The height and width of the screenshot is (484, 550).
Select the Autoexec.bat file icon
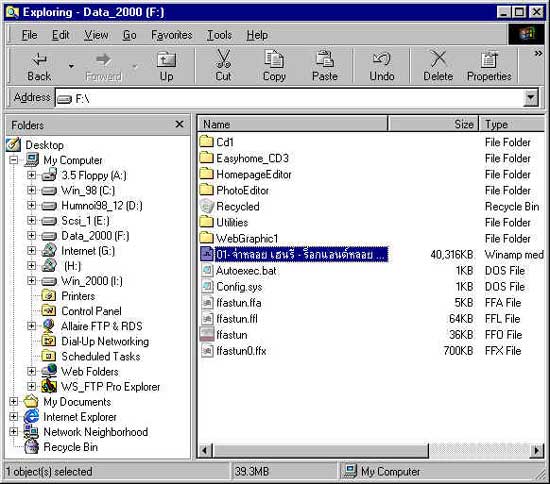(x=207, y=270)
